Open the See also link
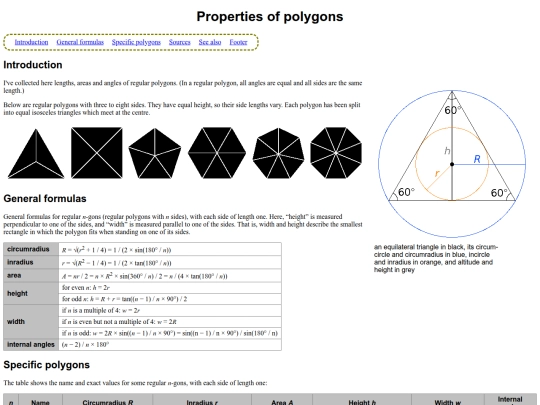540x405 pixels. click(210, 42)
